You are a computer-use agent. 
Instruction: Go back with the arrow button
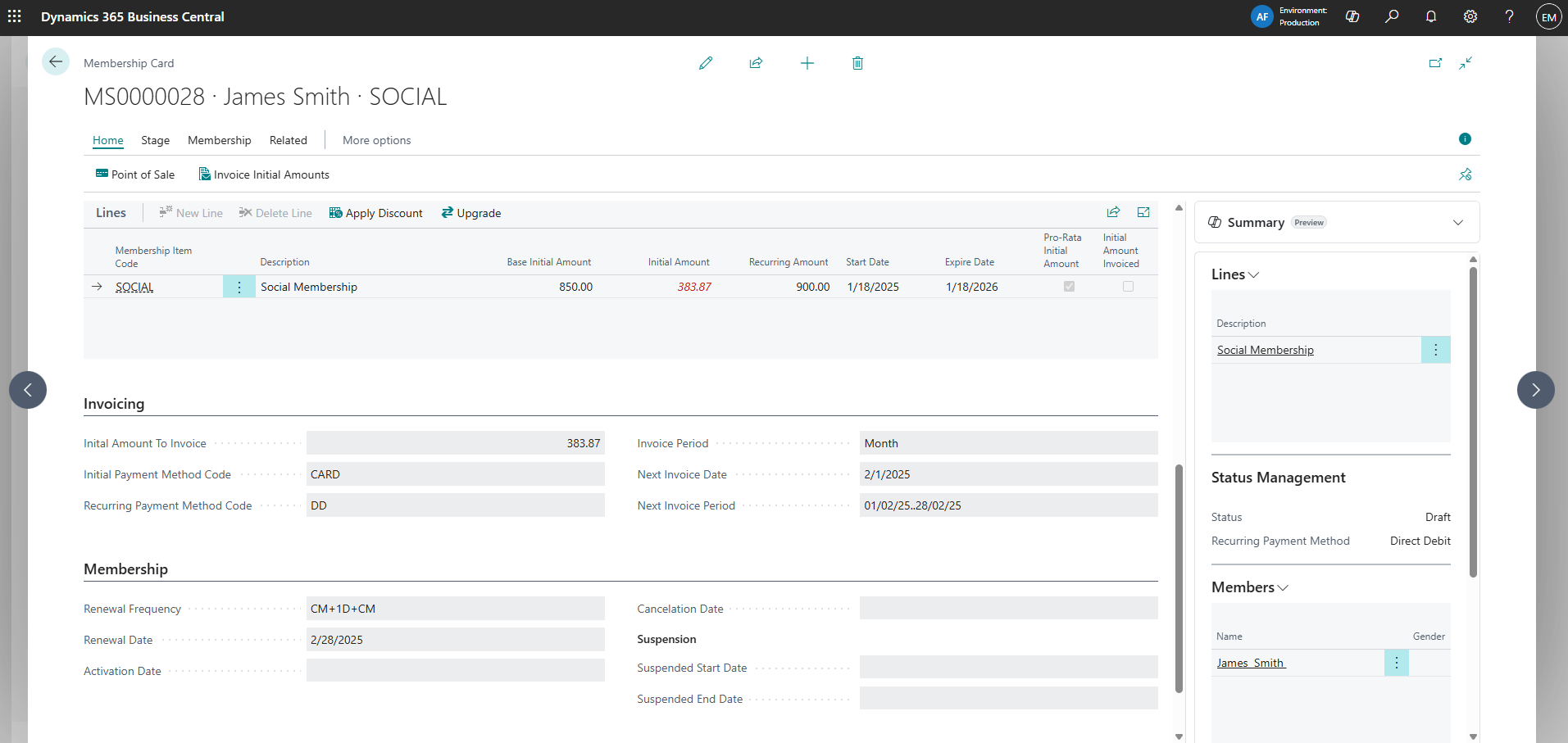pyautogui.click(x=56, y=61)
